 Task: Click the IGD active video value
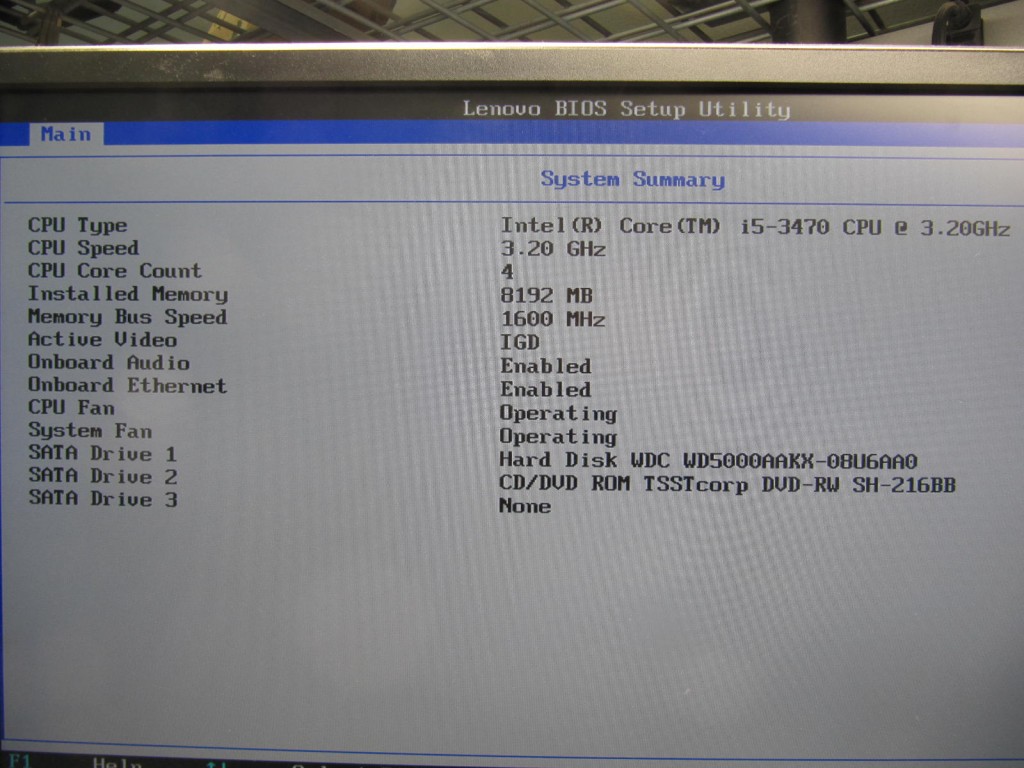(520, 342)
